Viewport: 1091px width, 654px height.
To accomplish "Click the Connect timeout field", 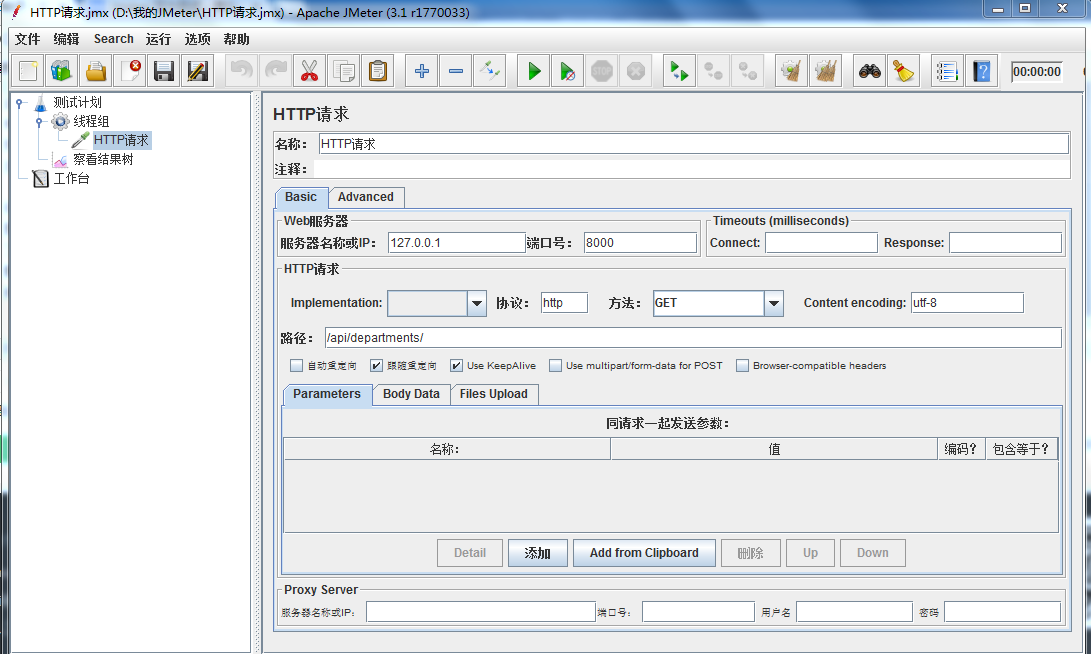I will [x=821, y=243].
